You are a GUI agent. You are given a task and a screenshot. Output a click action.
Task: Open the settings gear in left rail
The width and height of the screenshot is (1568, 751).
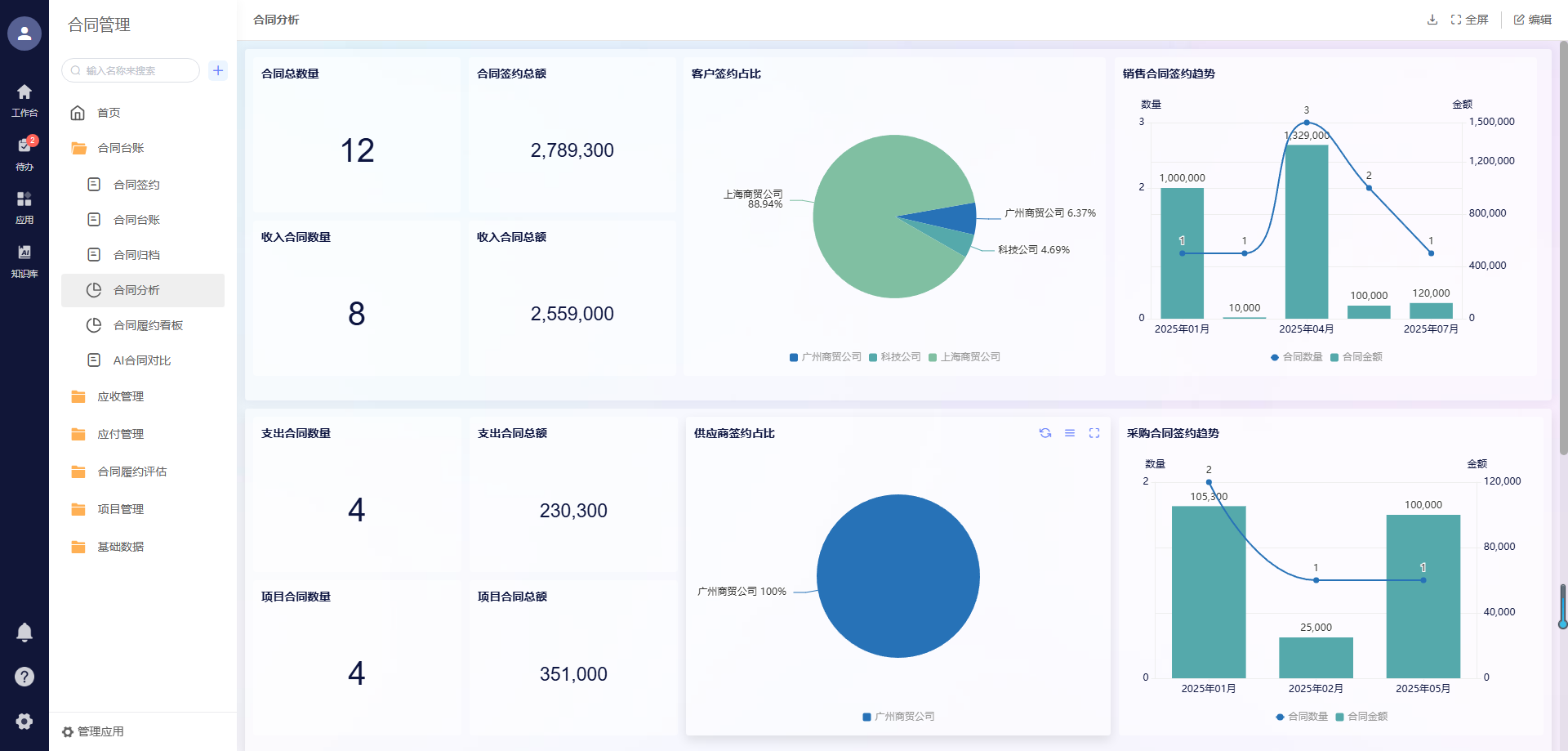coord(24,721)
